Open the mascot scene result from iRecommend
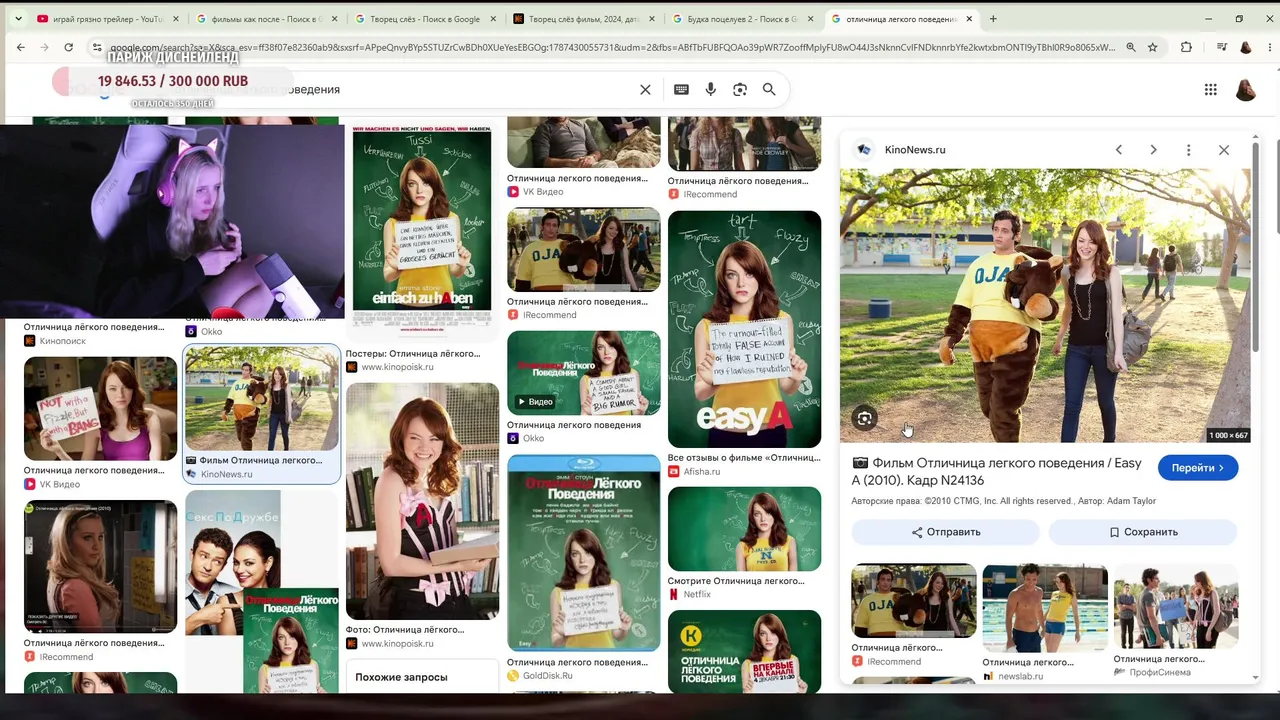 [583, 250]
